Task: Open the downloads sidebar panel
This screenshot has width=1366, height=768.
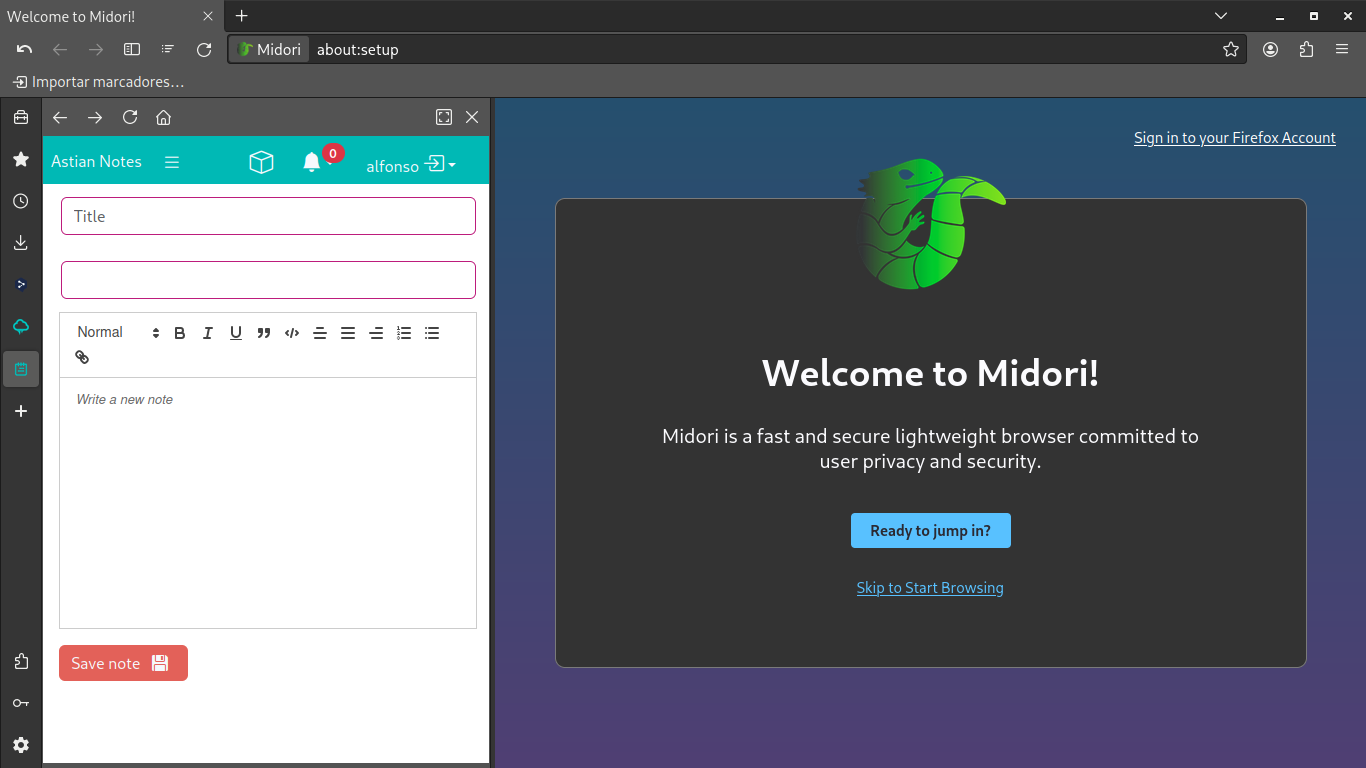Action: coord(21,243)
